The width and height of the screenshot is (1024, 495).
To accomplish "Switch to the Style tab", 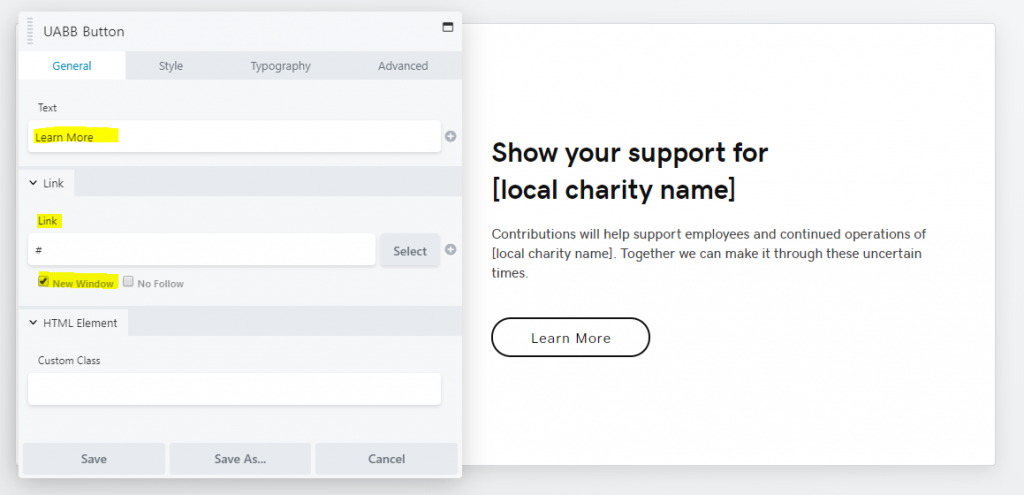I will click(x=170, y=66).
